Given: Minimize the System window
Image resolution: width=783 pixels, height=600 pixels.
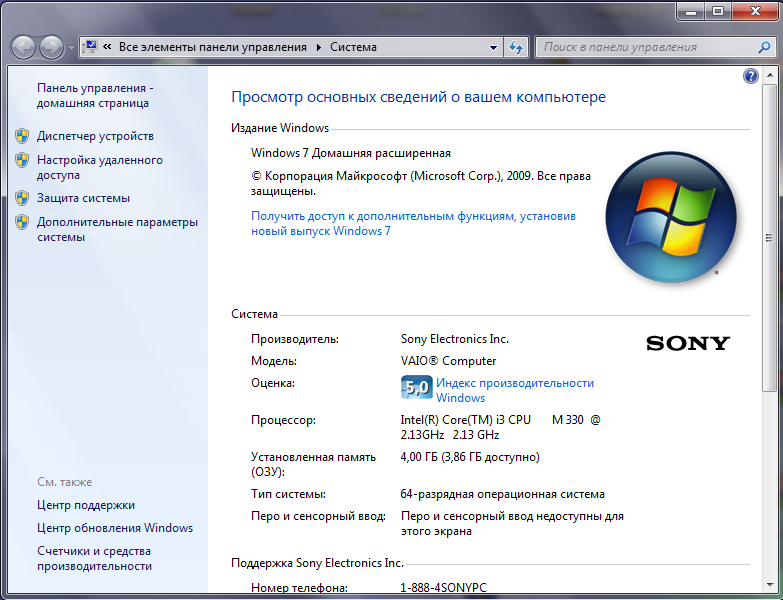Looking at the screenshot, I should 691,11.
